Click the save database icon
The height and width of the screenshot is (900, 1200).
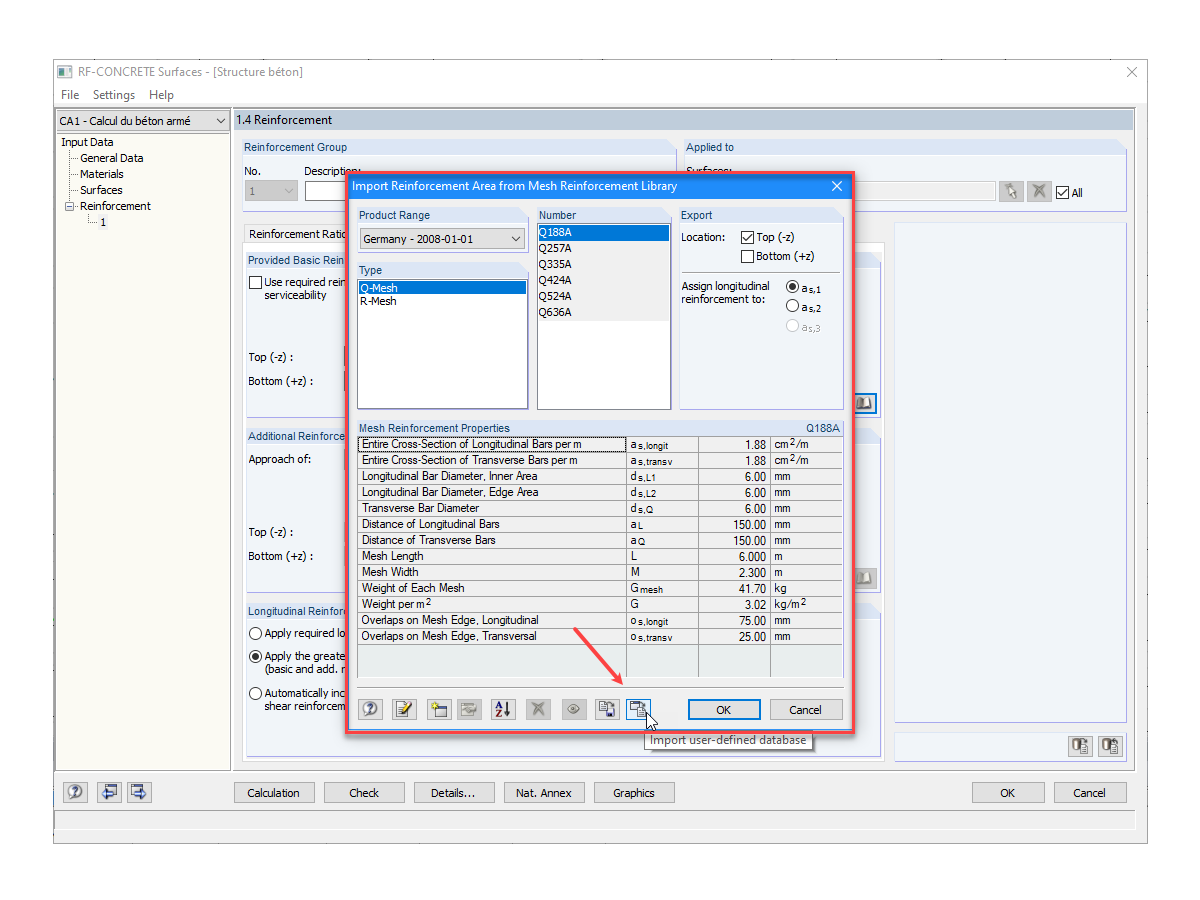pos(606,709)
